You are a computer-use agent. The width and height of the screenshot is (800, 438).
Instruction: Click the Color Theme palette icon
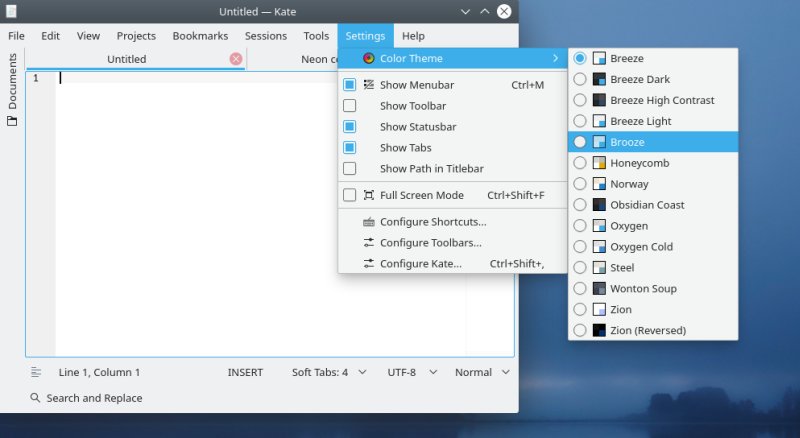click(369, 59)
